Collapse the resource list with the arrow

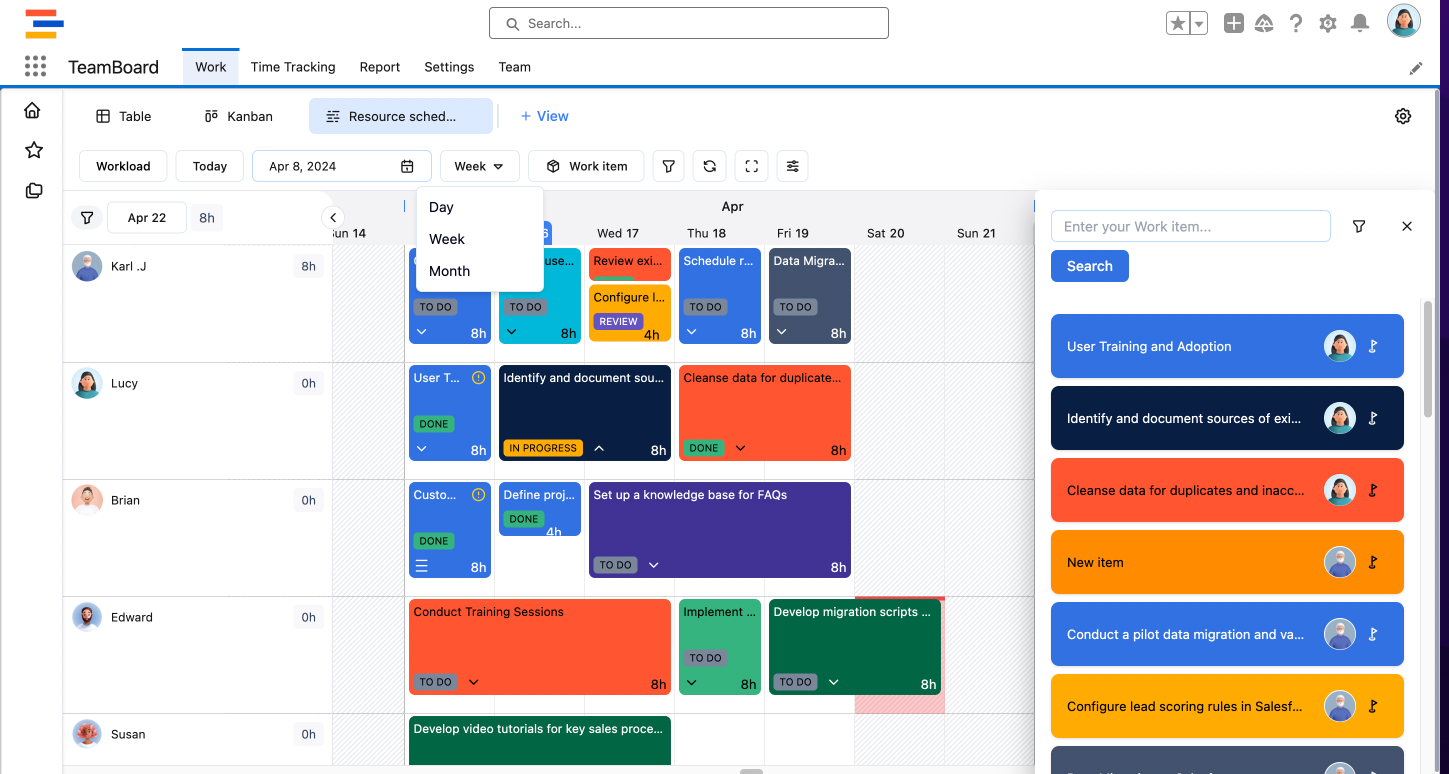[333, 217]
